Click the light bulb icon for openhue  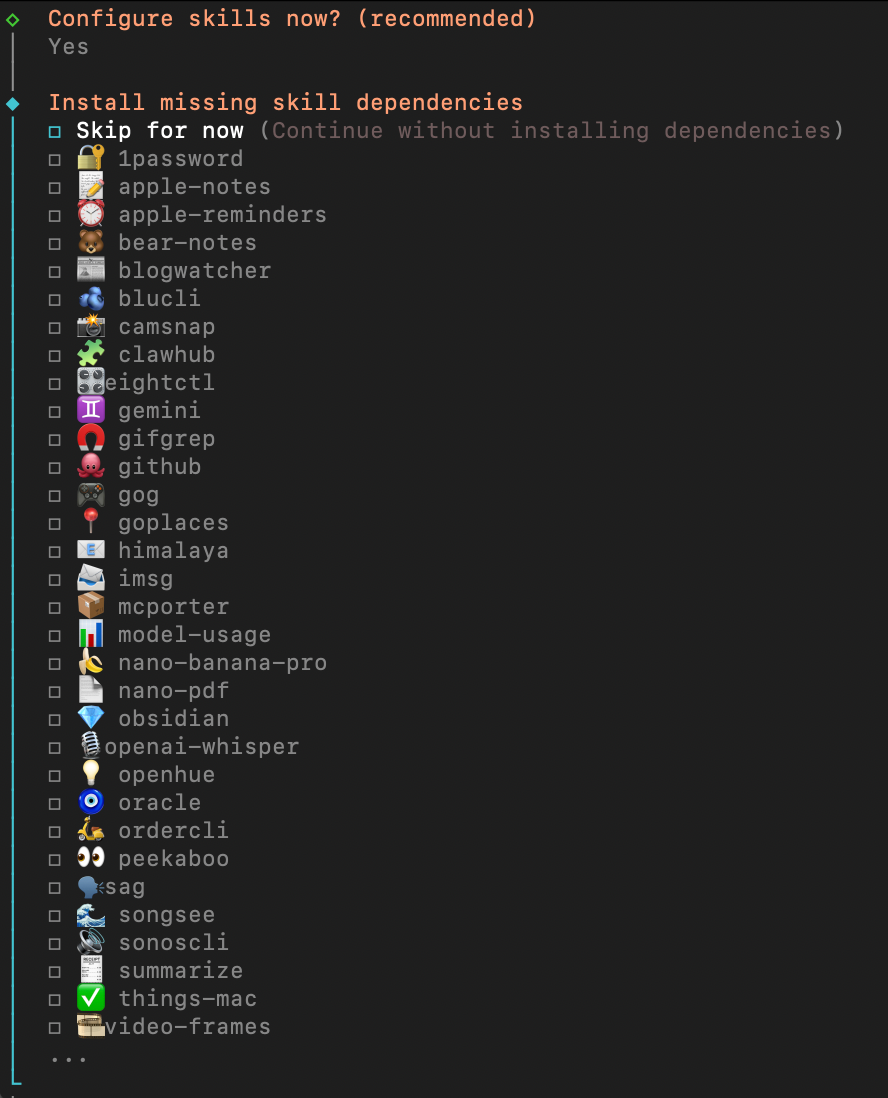tap(90, 775)
